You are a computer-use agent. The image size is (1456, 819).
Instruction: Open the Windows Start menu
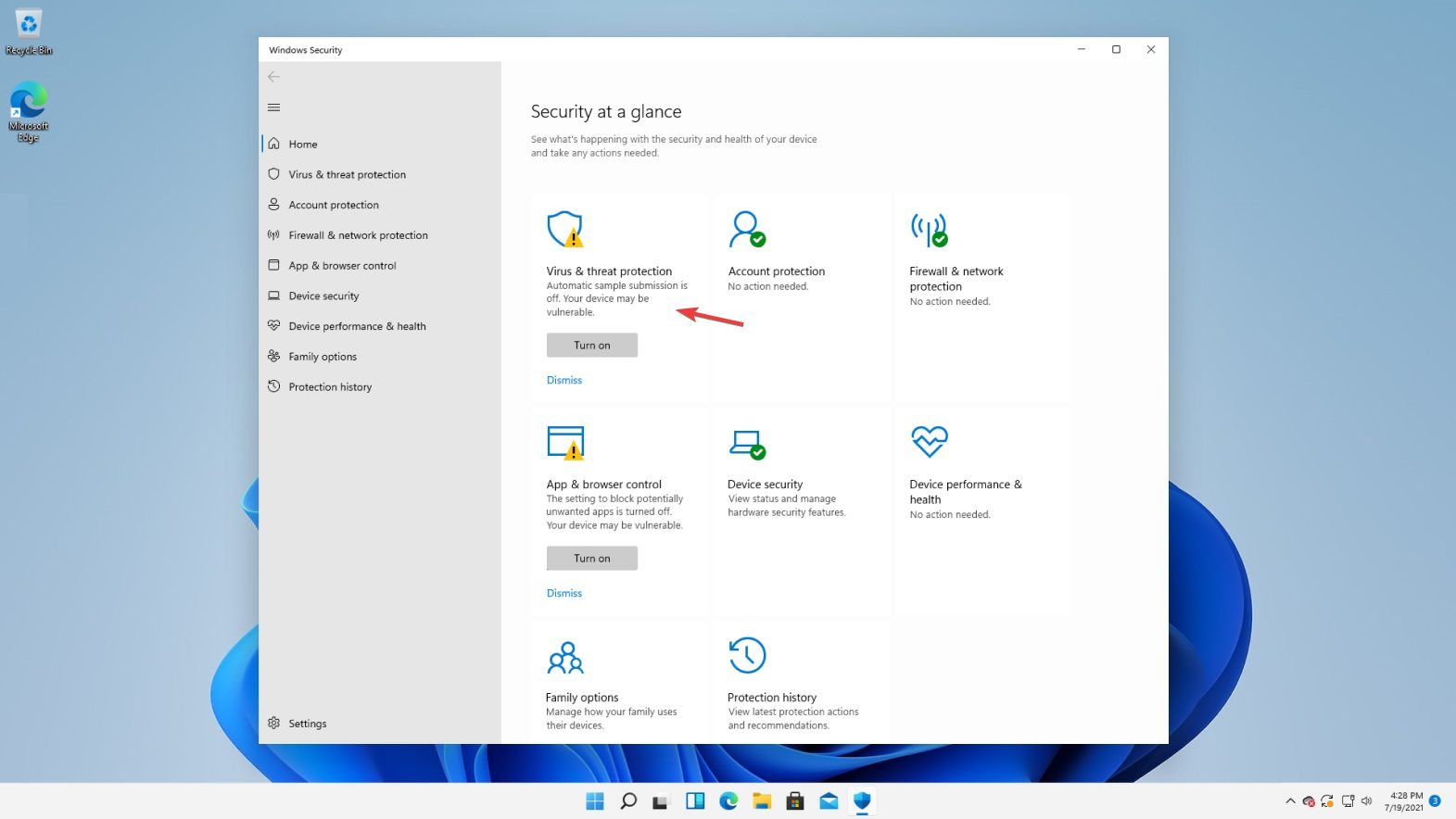coord(595,801)
